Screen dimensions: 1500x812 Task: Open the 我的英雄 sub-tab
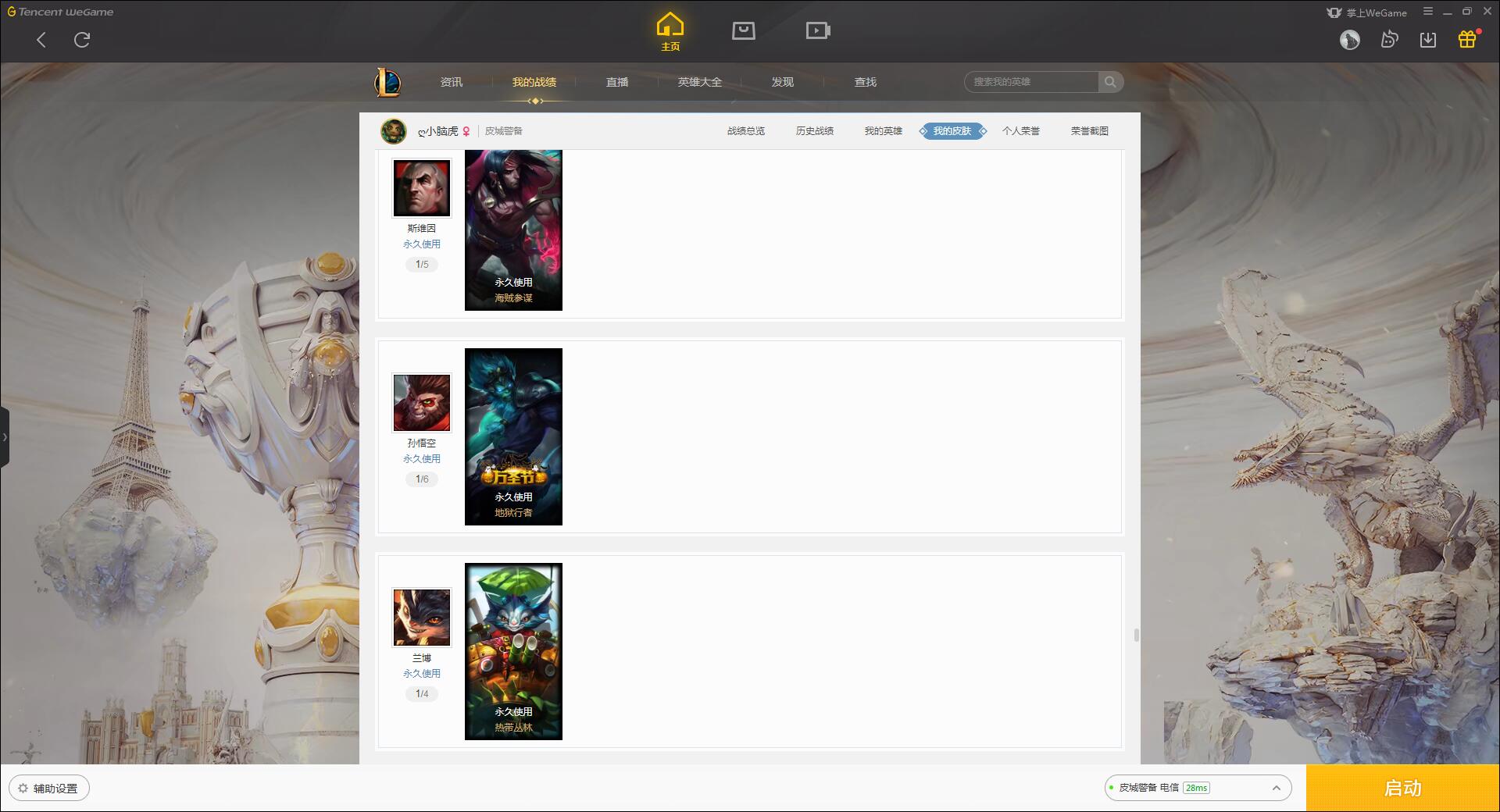click(884, 131)
